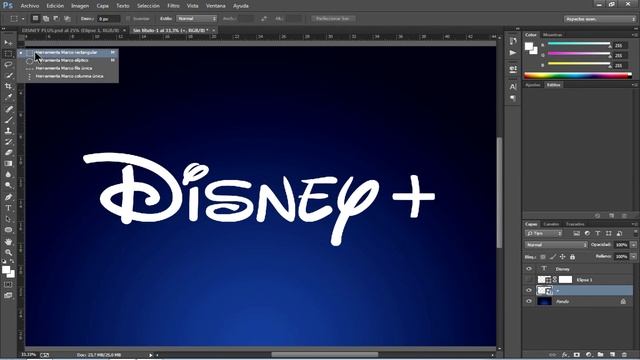Click the add layer mask icon
The width and height of the screenshot is (640, 360).
coord(577,355)
